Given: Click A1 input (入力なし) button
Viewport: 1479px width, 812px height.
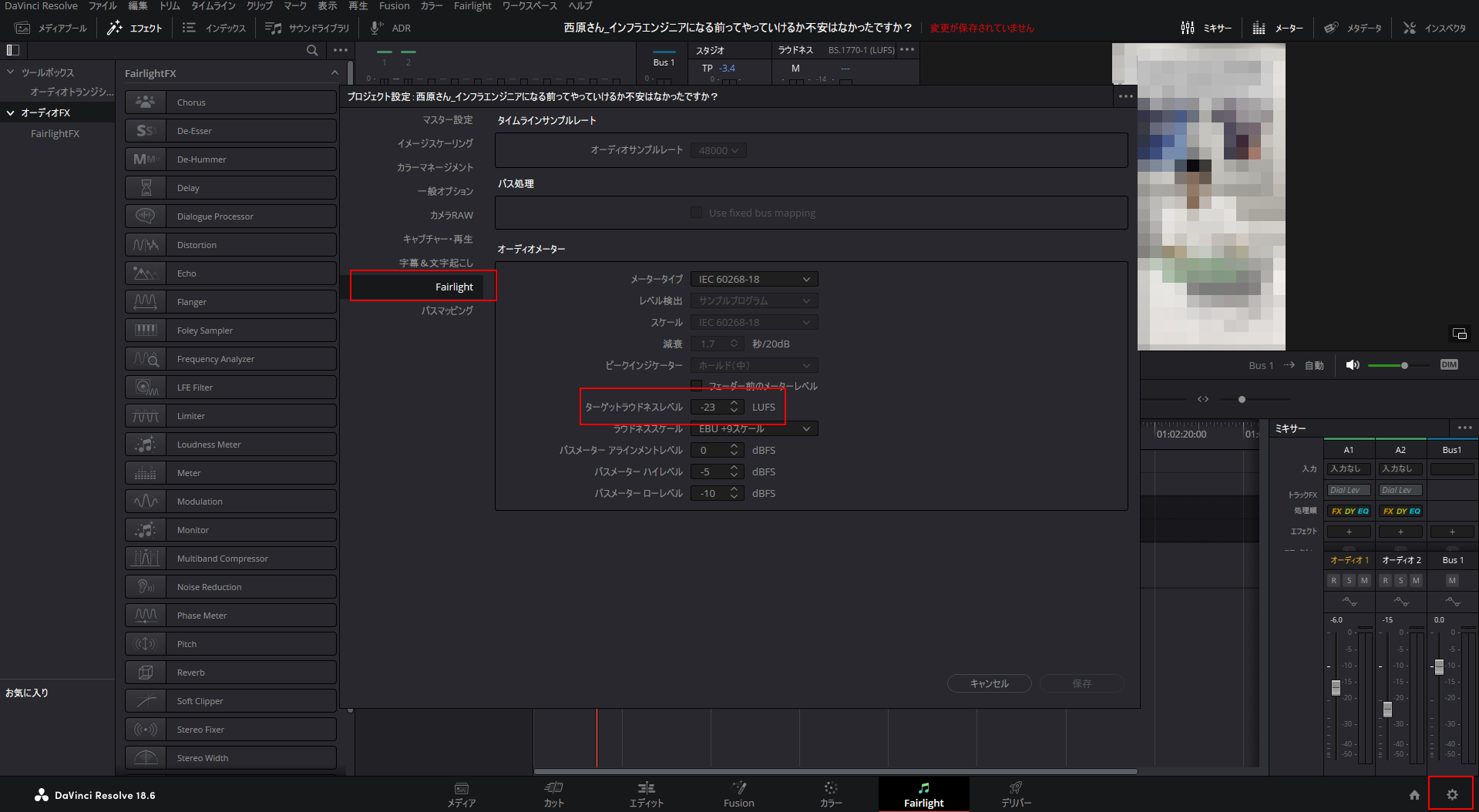Looking at the screenshot, I should tap(1349, 468).
